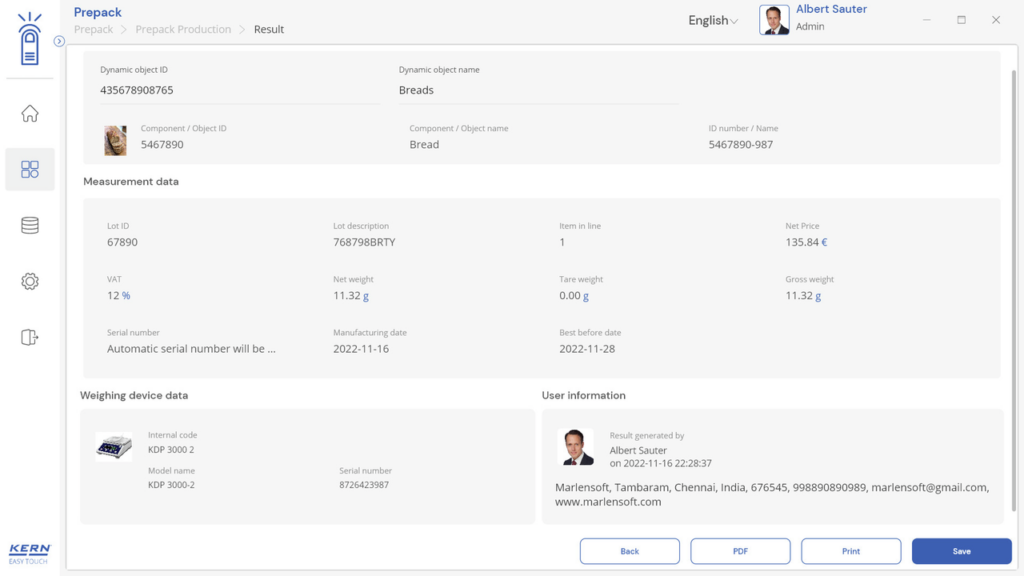The height and width of the screenshot is (576, 1024).
Task: Select the Prepack modules grid icon
Action: click(x=29, y=170)
